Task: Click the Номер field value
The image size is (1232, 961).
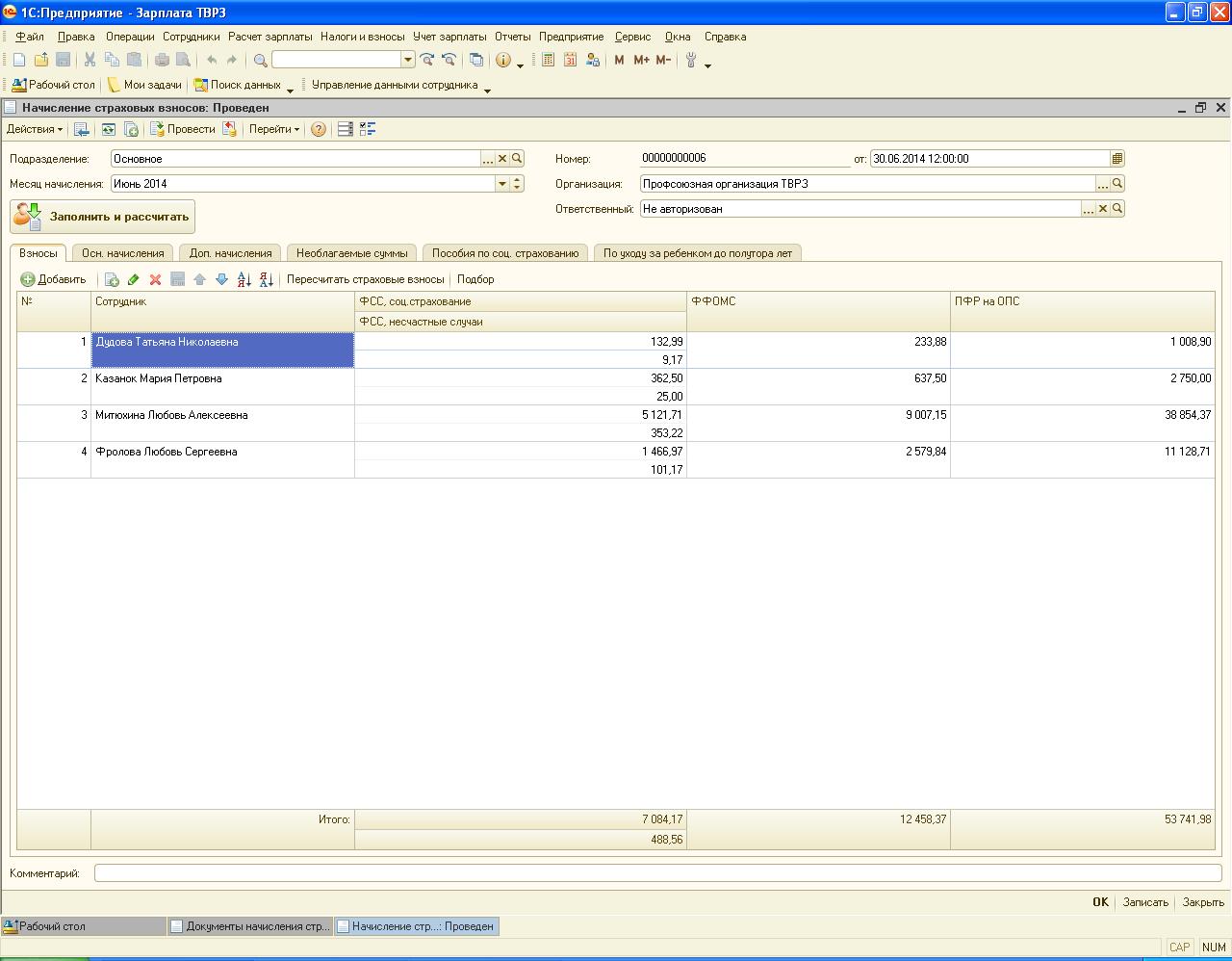Action: point(745,159)
